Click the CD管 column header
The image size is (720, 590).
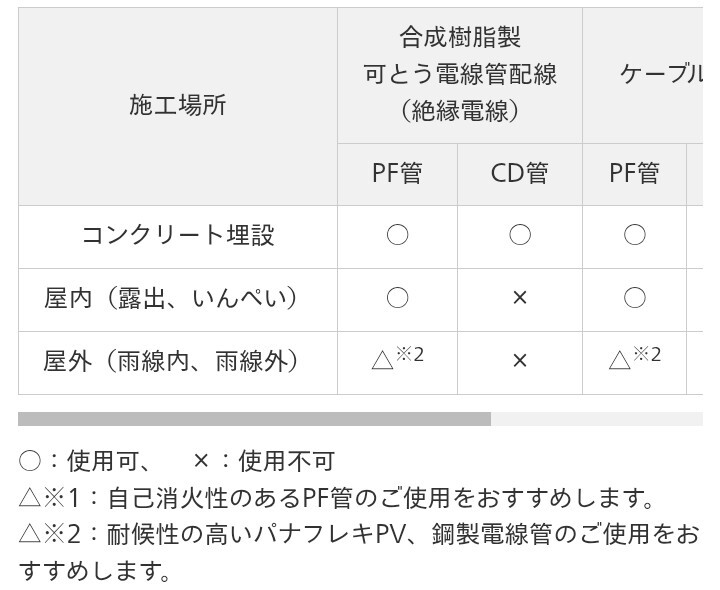(x=519, y=174)
